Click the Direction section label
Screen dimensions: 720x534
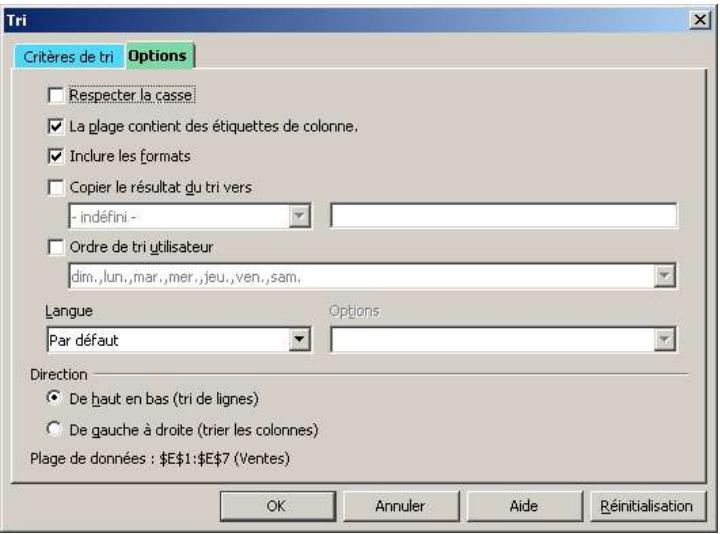[58, 374]
